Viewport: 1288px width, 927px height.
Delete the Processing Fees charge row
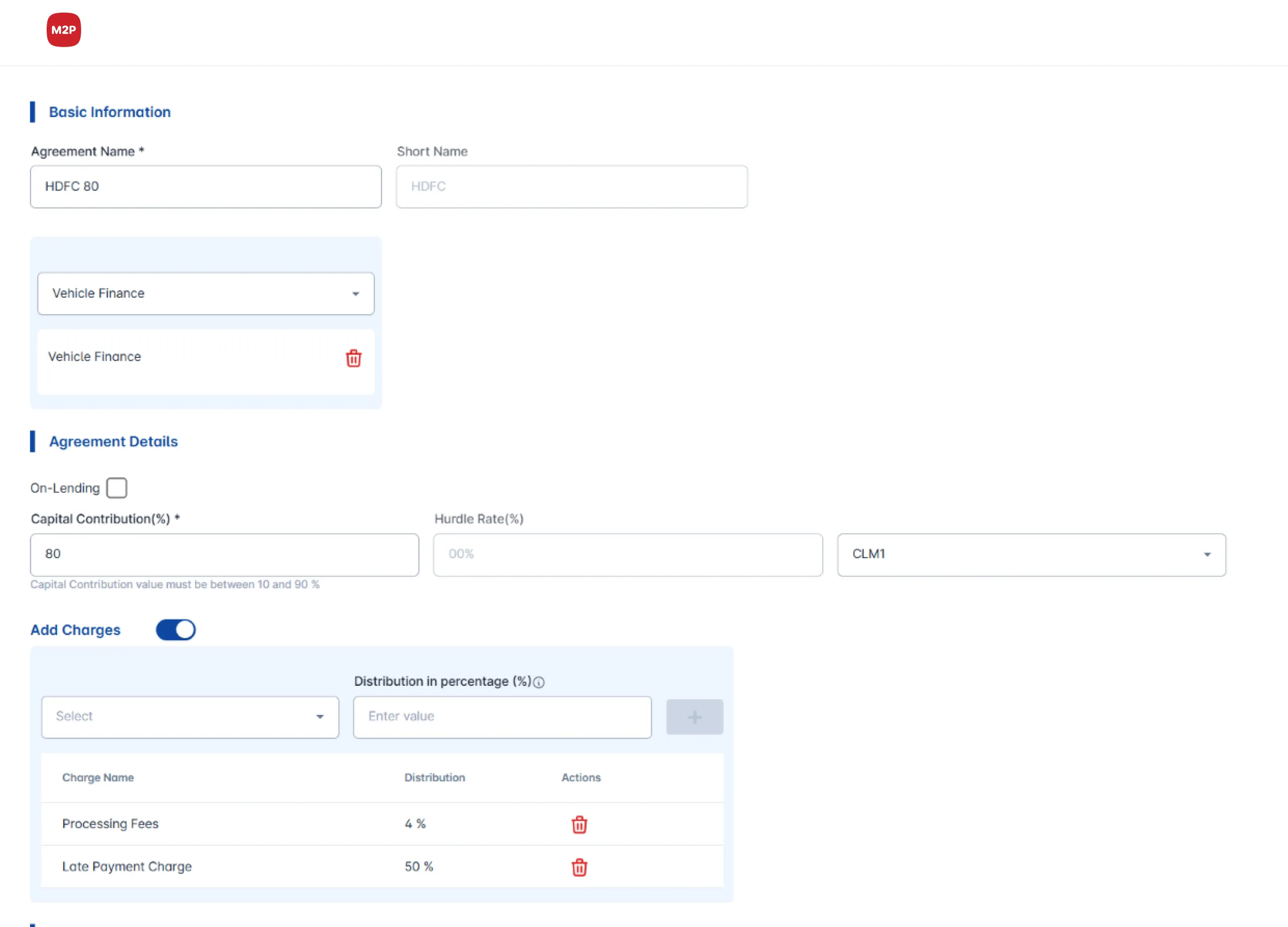(579, 824)
